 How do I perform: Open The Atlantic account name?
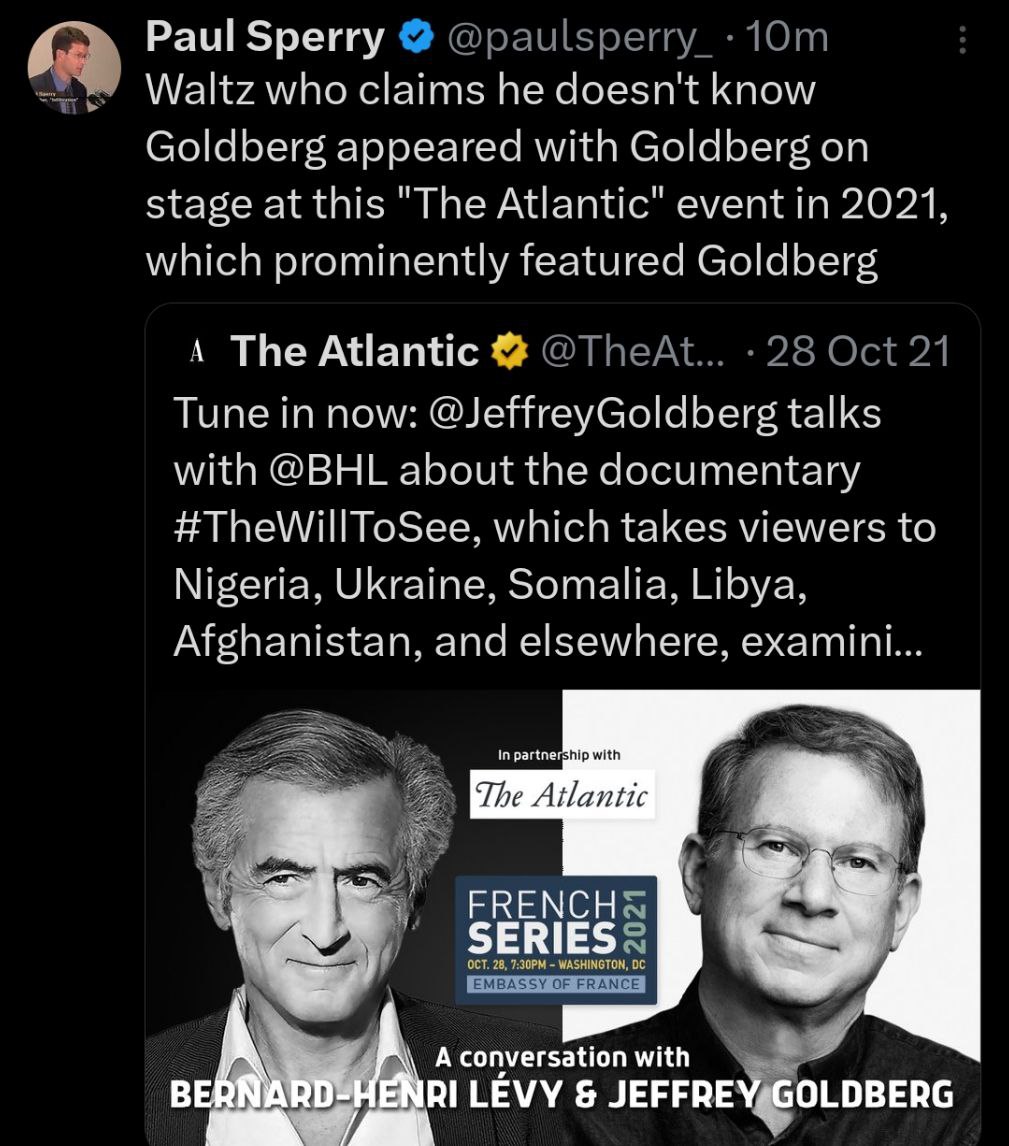tap(354, 352)
